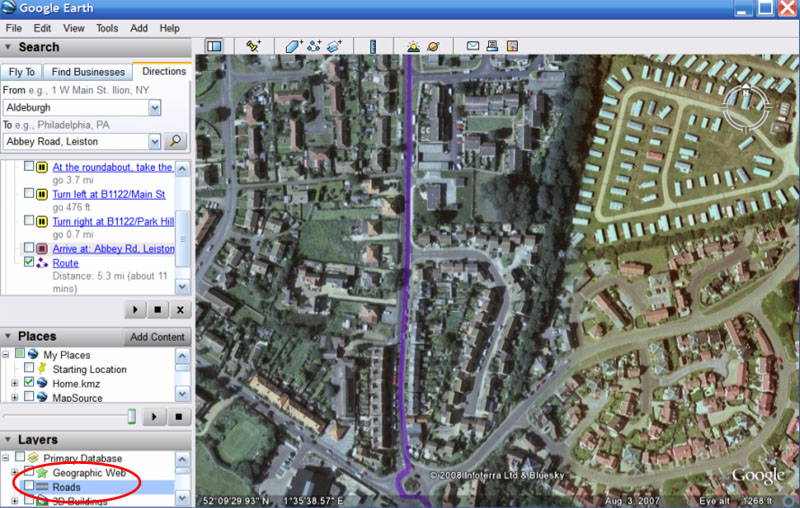The image size is (800, 508).
Task: Click the Google Earth globe title icon
Action: click(9, 8)
